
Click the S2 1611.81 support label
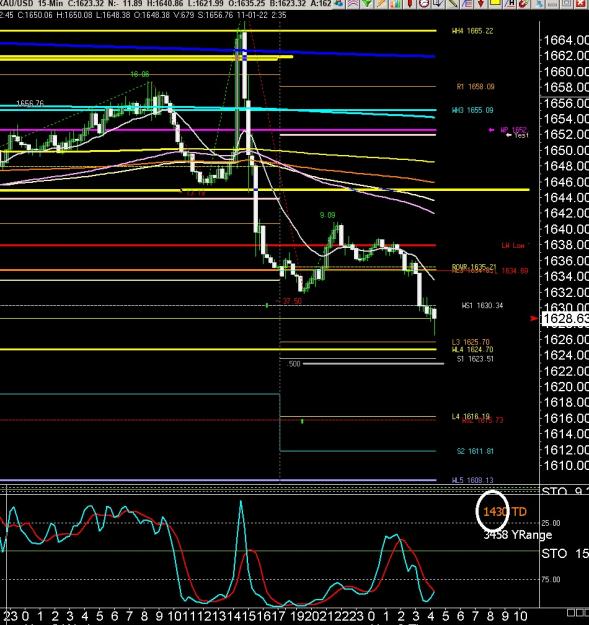475,451
